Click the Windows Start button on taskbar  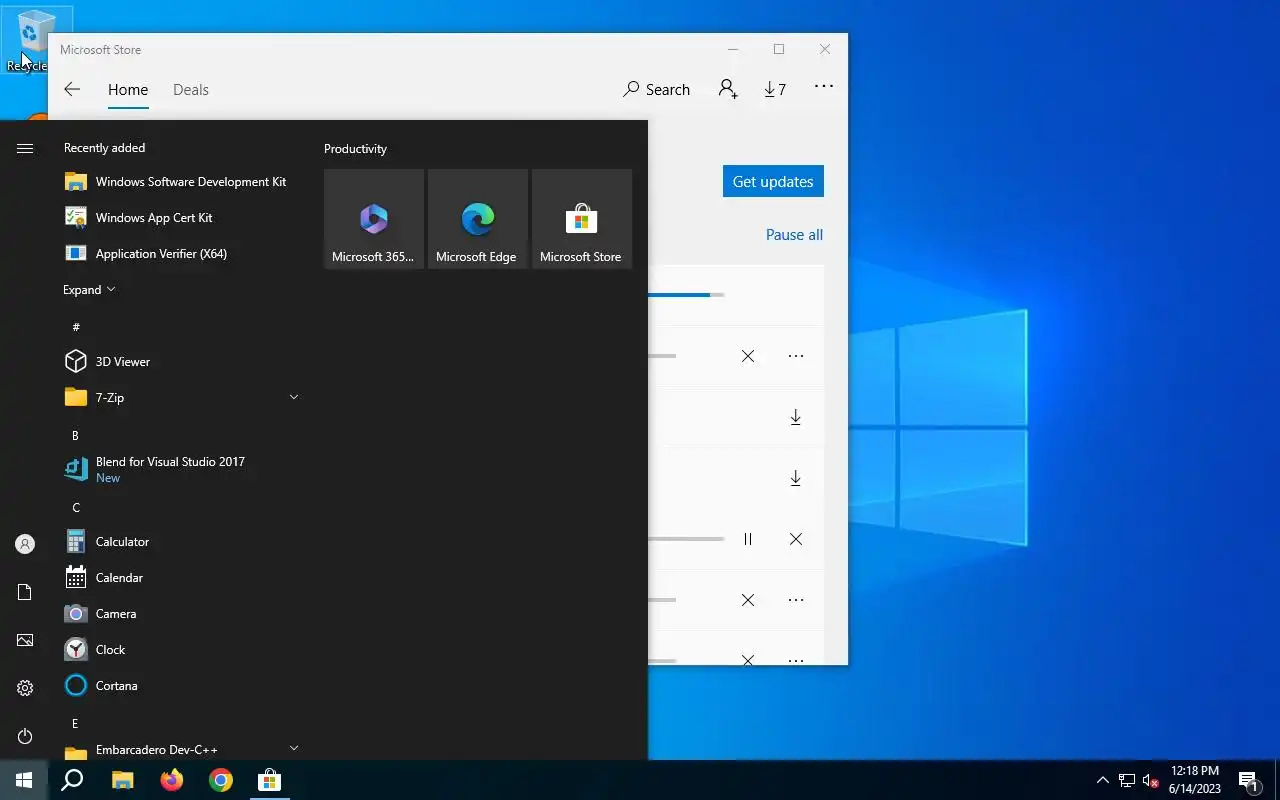[x=24, y=780]
